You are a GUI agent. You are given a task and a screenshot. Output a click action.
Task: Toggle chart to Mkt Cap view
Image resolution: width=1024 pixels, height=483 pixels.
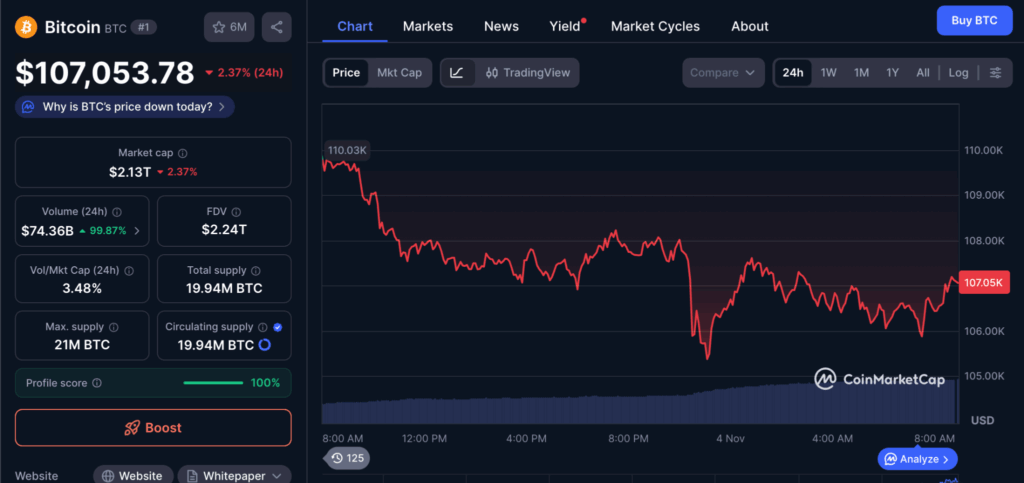399,73
